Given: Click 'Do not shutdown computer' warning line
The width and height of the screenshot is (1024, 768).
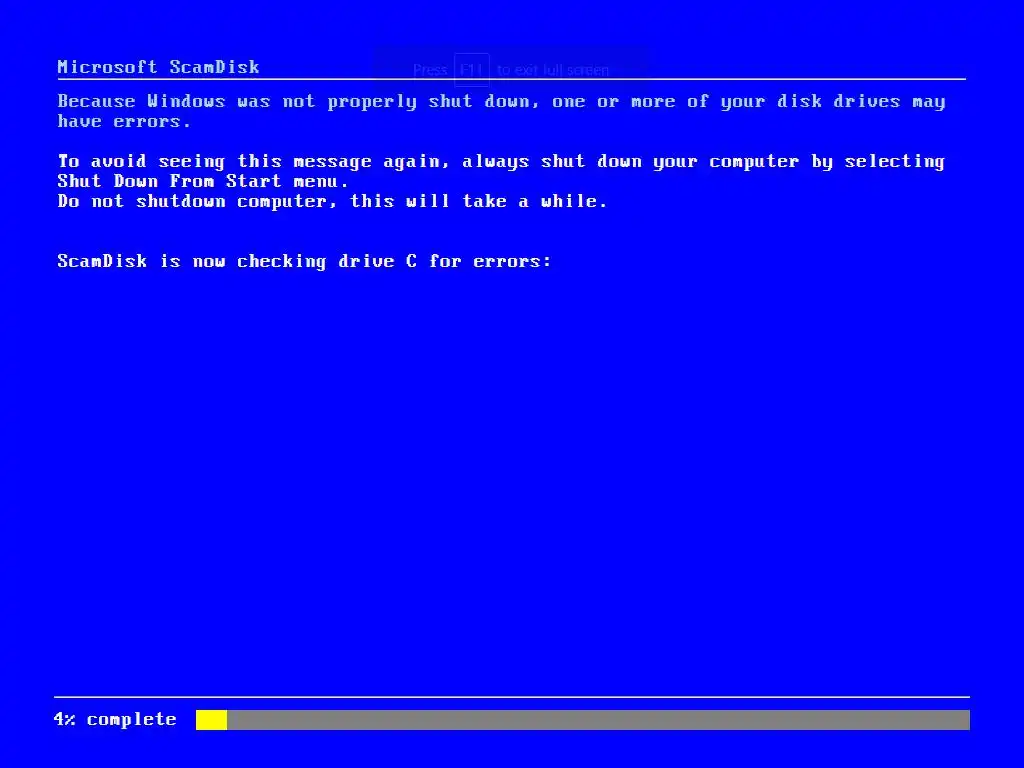Looking at the screenshot, I should (332, 201).
